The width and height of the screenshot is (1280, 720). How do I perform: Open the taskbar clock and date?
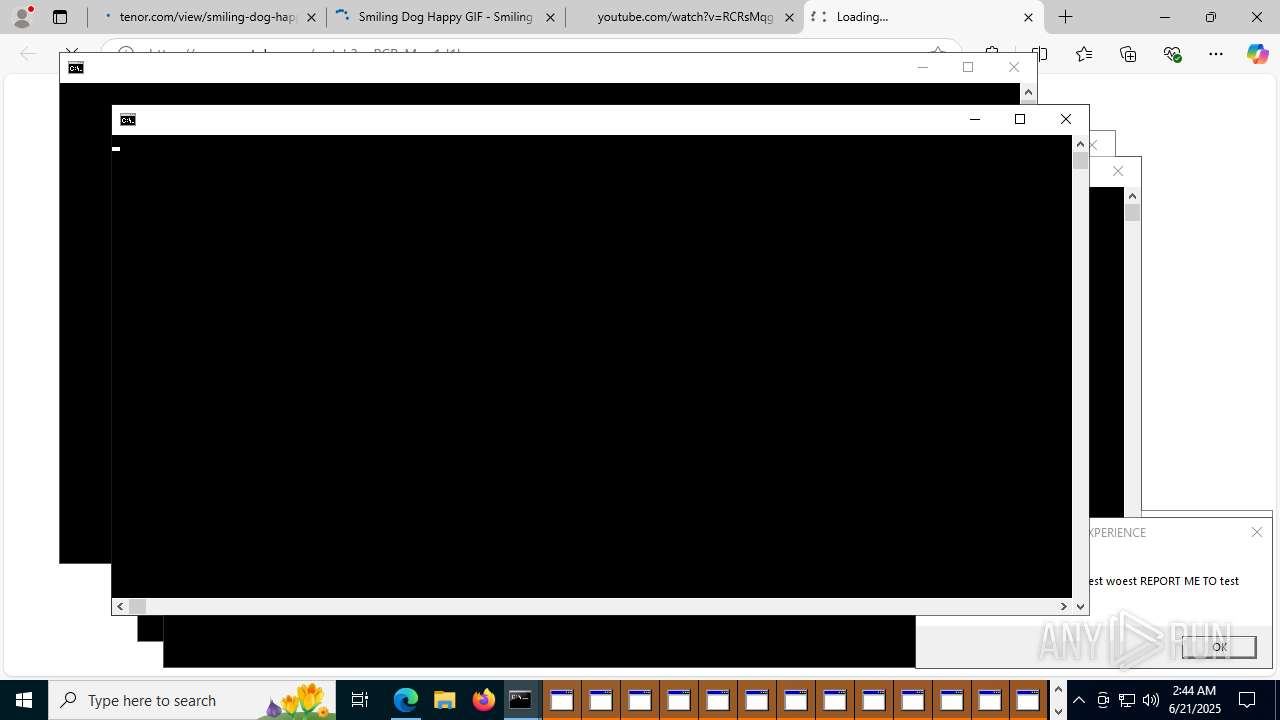tap(1195, 700)
